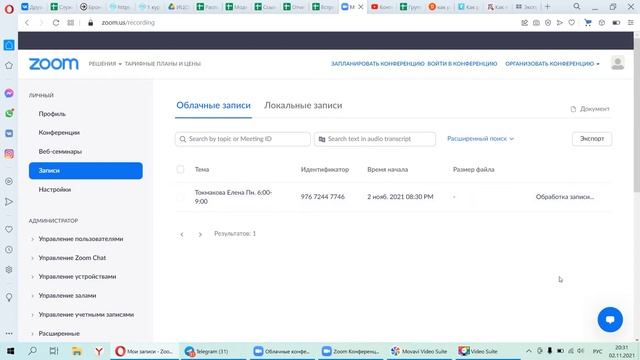This screenshot has height=360, width=640.
Task: Switch to Локальные записи tab
Action: point(303,105)
